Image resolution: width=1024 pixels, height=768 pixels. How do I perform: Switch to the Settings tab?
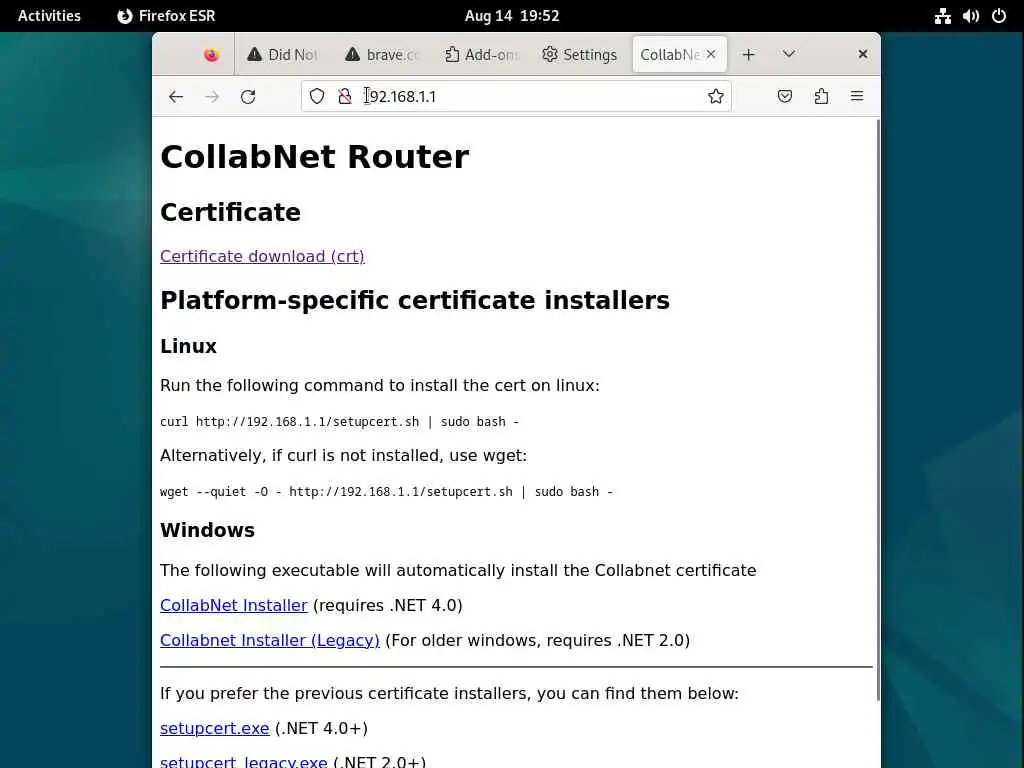[580, 55]
